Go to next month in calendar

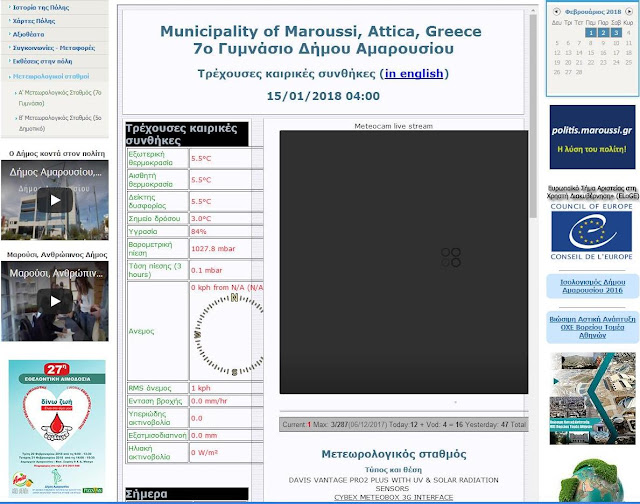629,12
